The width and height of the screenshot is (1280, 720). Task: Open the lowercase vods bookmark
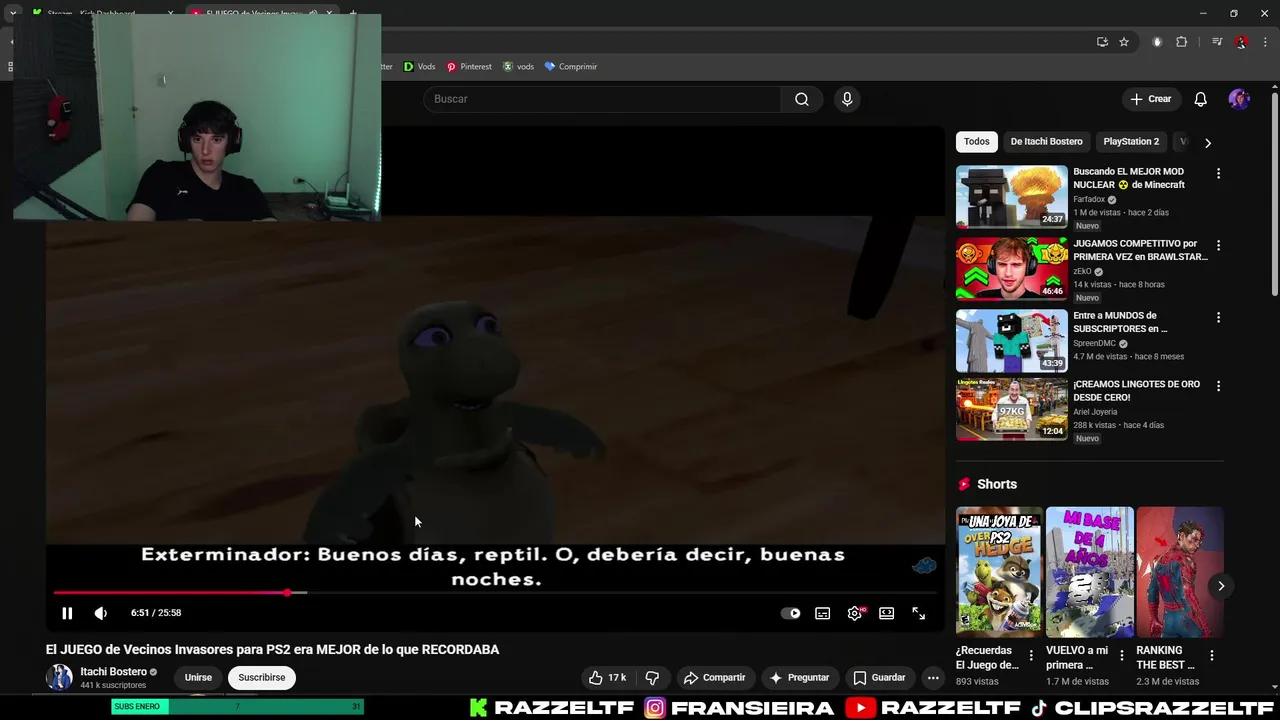click(518, 67)
